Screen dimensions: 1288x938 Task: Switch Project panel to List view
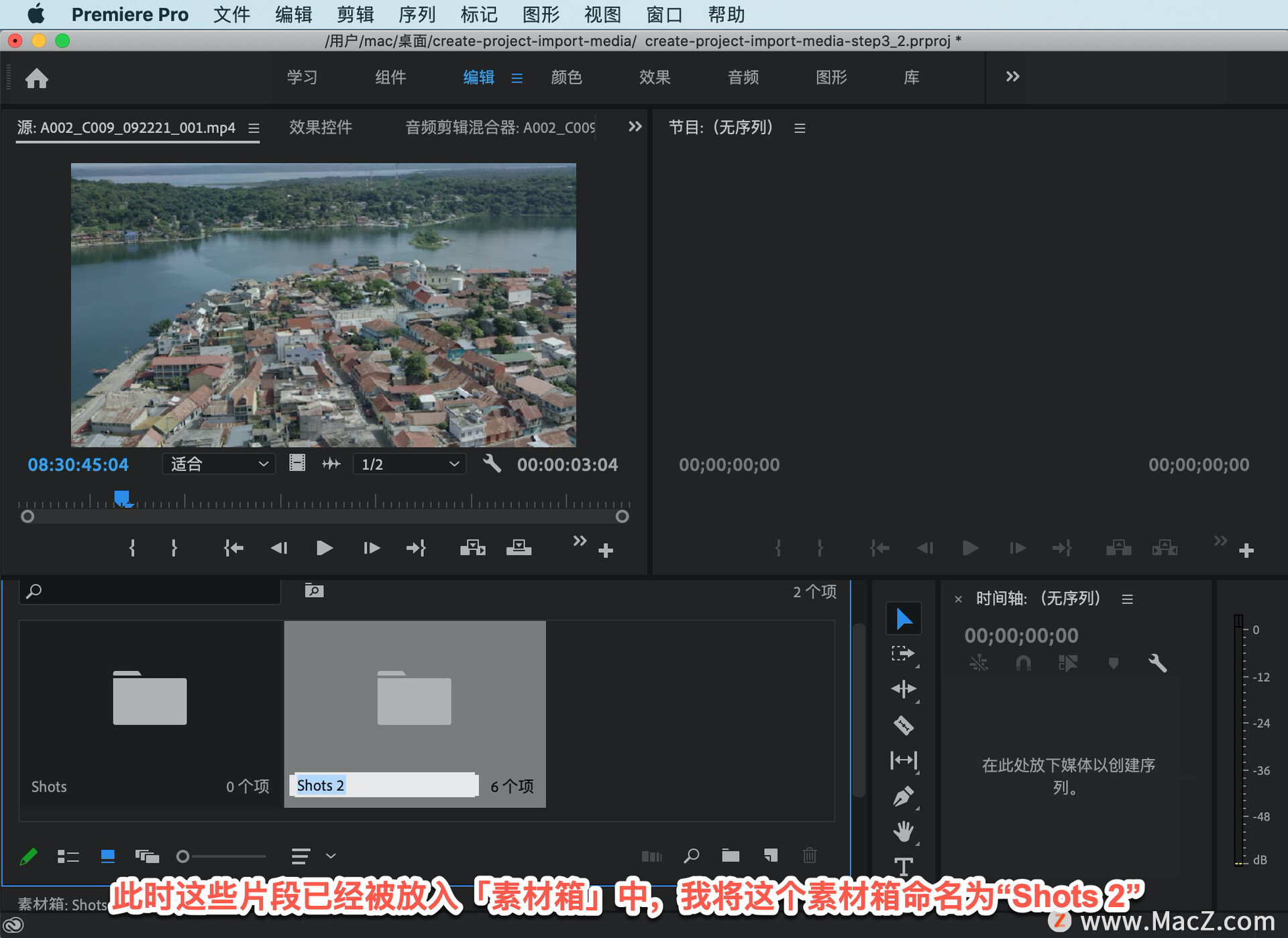[68, 856]
